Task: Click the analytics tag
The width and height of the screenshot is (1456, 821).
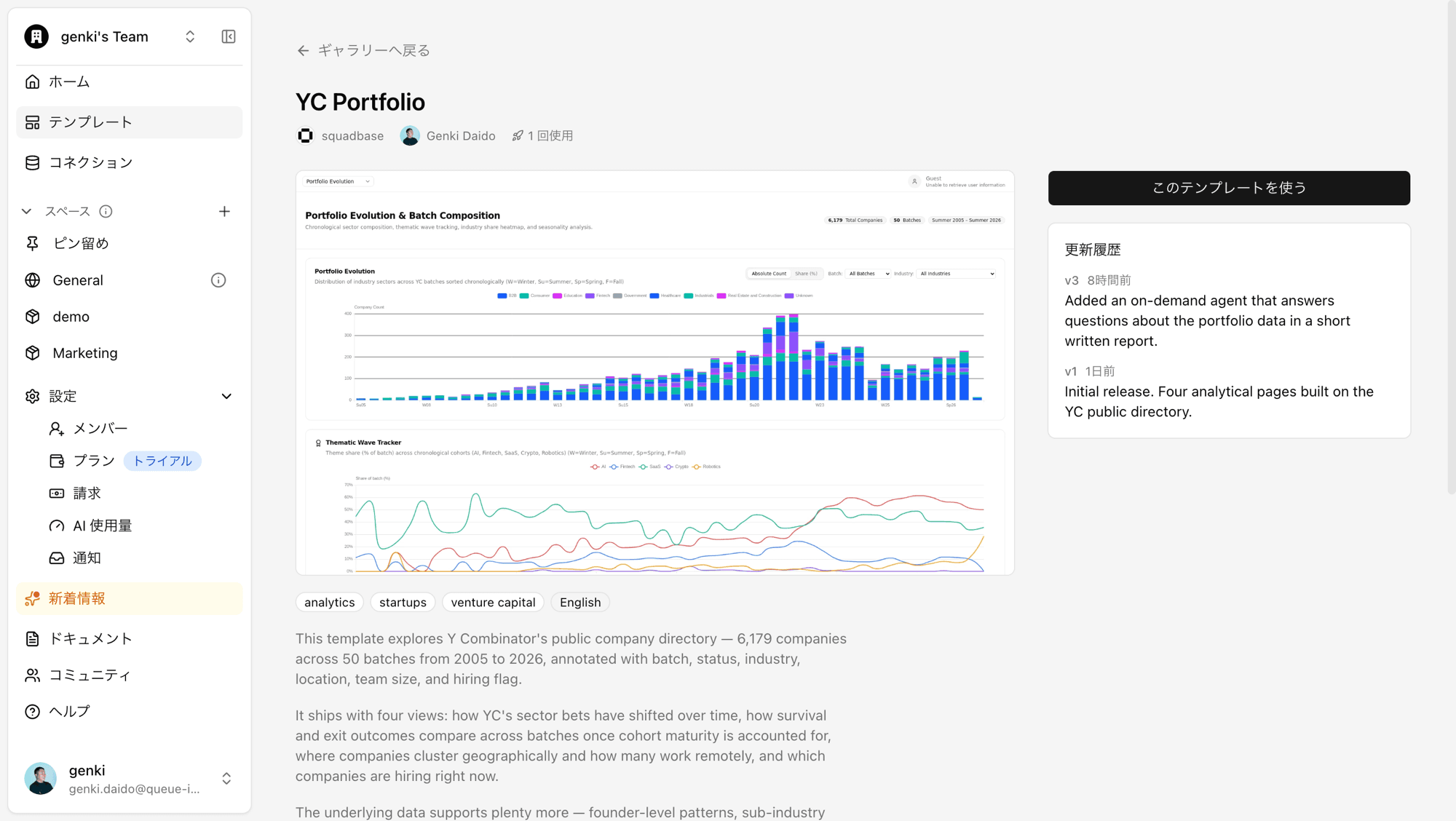Action: point(330,603)
